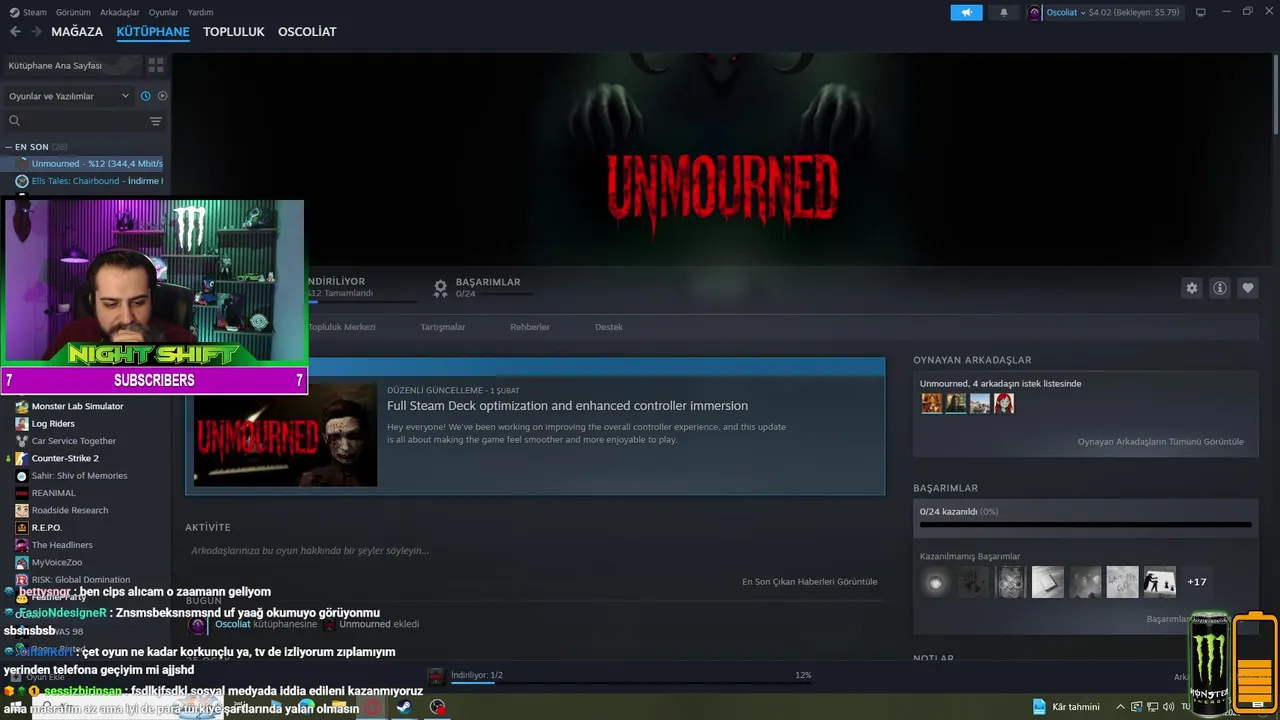
Task: Go back with the left arrow
Action: coord(15,31)
